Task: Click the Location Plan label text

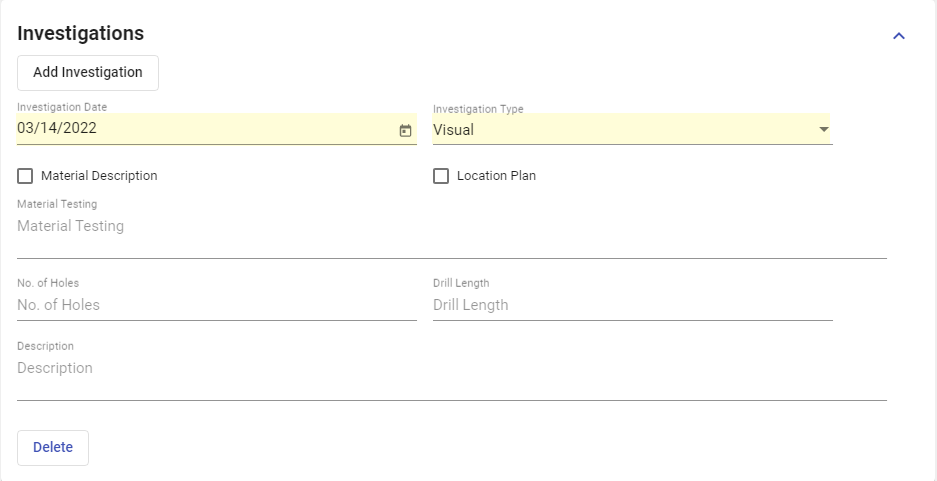Action: pos(496,176)
